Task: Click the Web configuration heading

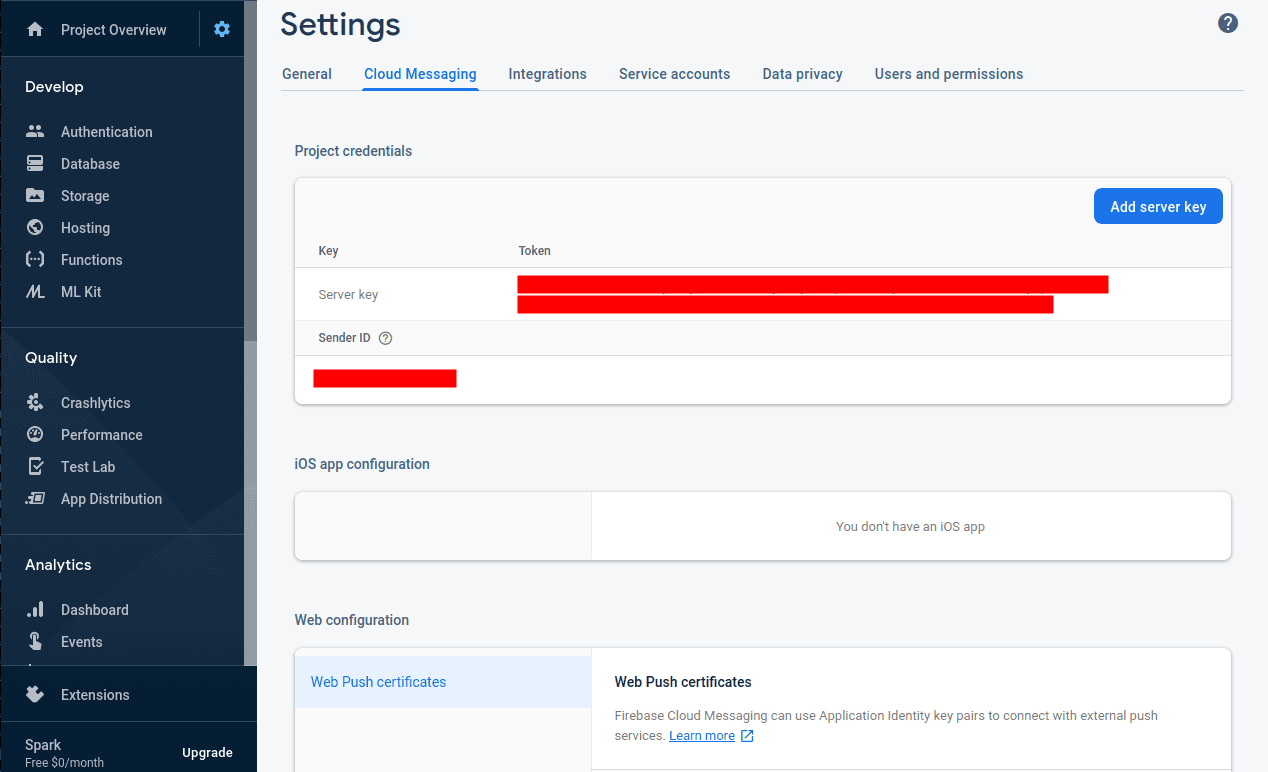Action: pyautogui.click(x=352, y=620)
